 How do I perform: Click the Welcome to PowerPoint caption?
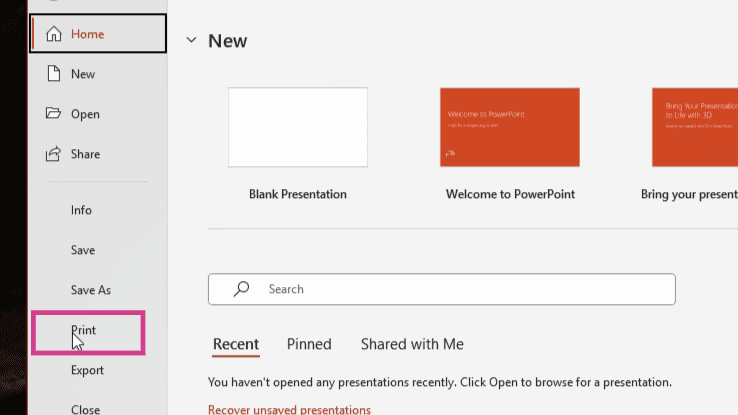(x=510, y=194)
